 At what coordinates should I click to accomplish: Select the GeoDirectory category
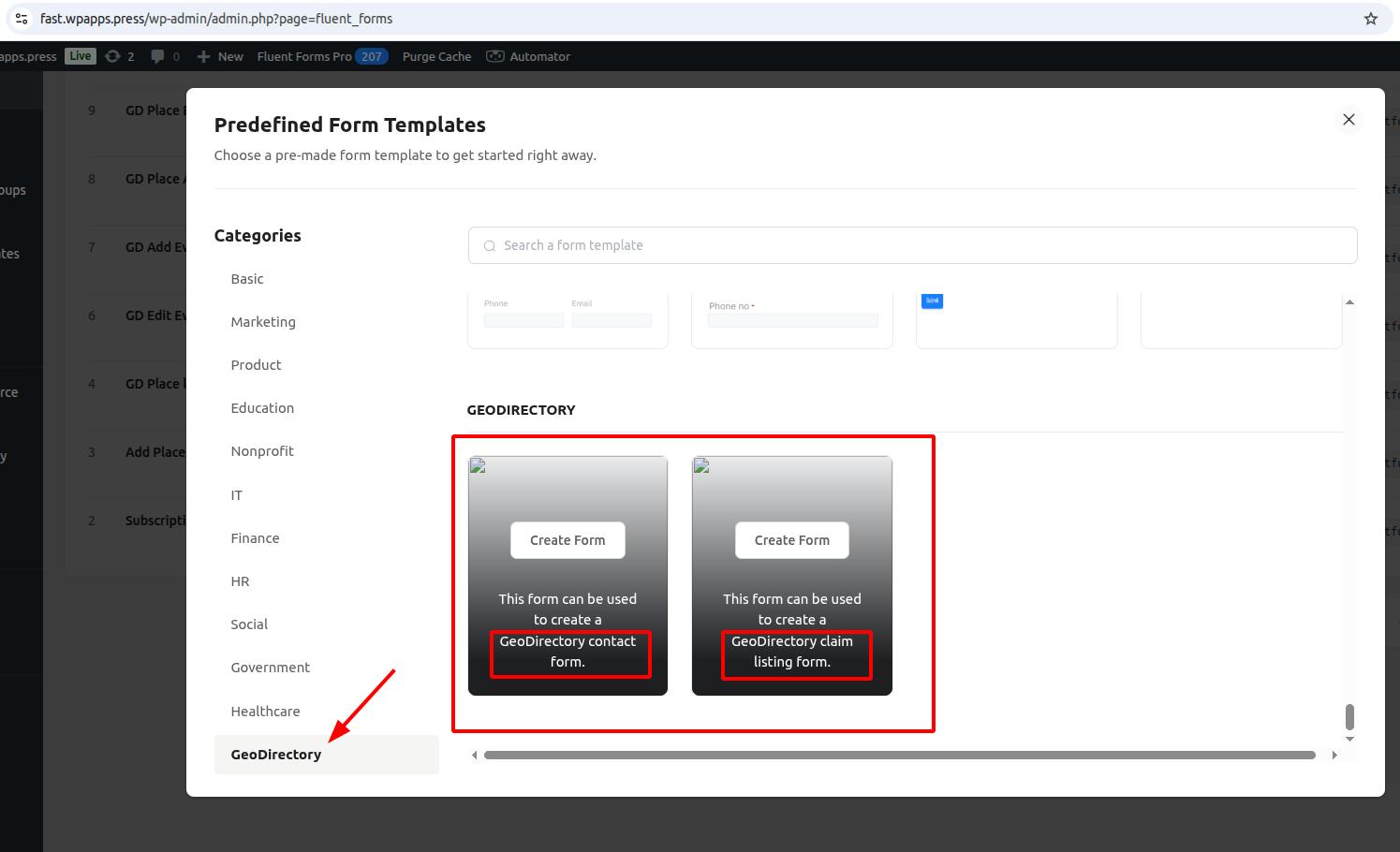pos(276,755)
